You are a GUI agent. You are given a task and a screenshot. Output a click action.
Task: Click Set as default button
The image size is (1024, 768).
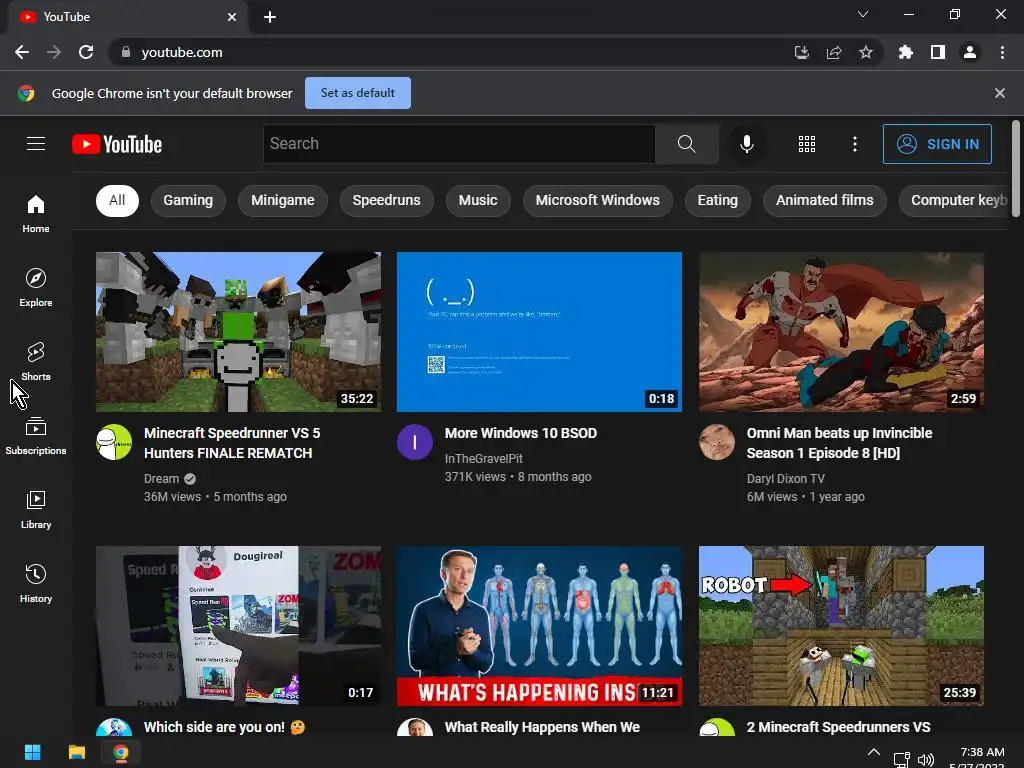click(358, 93)
